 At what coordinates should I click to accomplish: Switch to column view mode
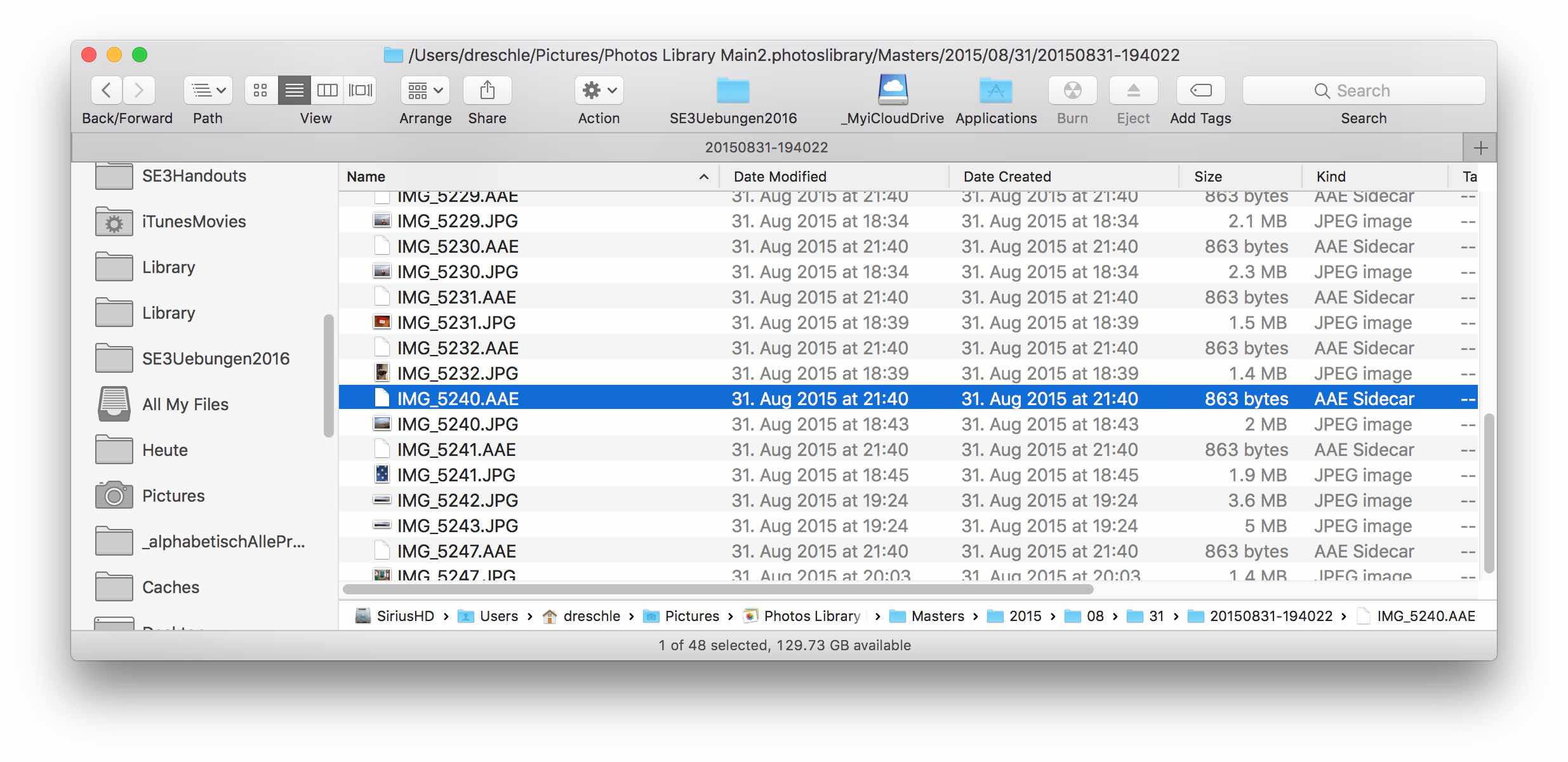click(x=327, y=90)
